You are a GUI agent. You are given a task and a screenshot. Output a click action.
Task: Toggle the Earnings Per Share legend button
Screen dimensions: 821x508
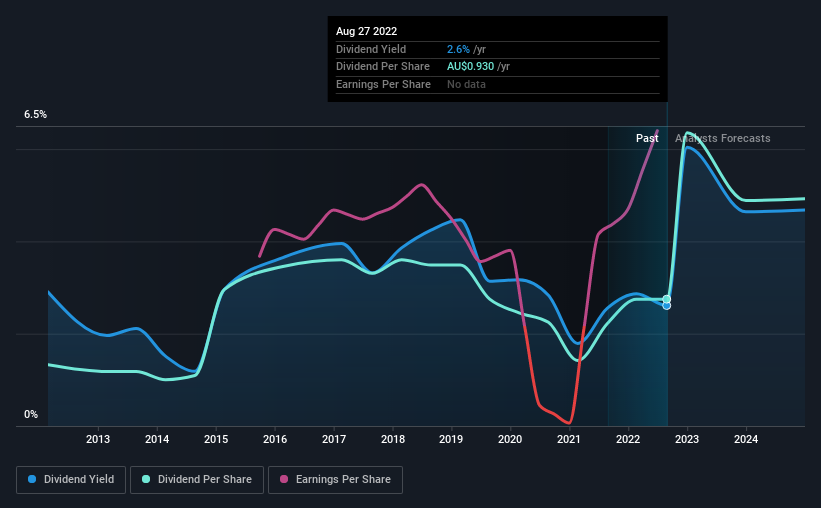click(335, 480)
